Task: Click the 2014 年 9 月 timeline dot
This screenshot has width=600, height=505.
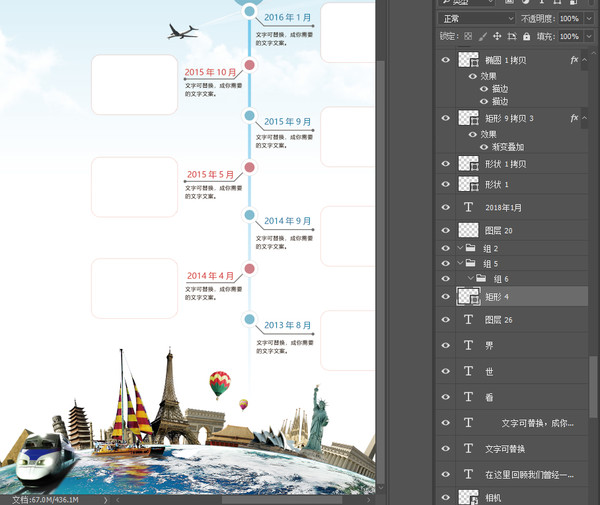Action: pyautogui.click(x=249, y=215)
